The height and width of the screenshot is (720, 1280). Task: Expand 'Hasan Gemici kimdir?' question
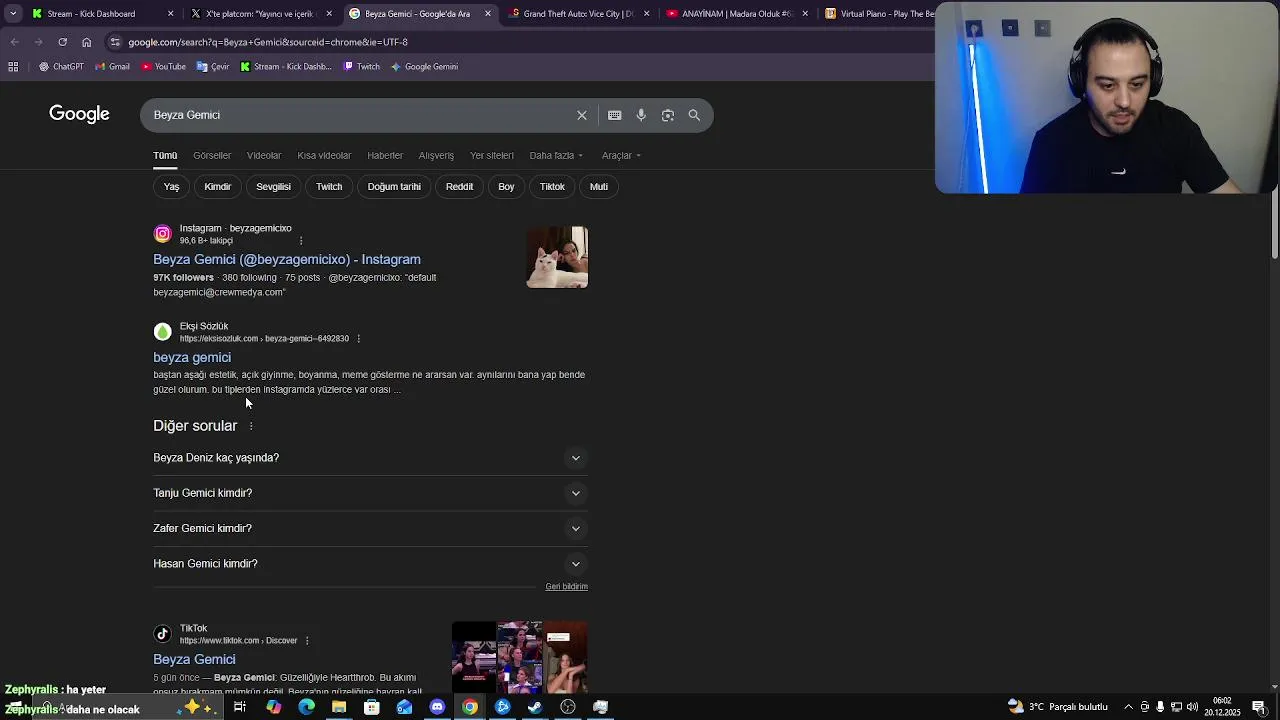[370, 564]
